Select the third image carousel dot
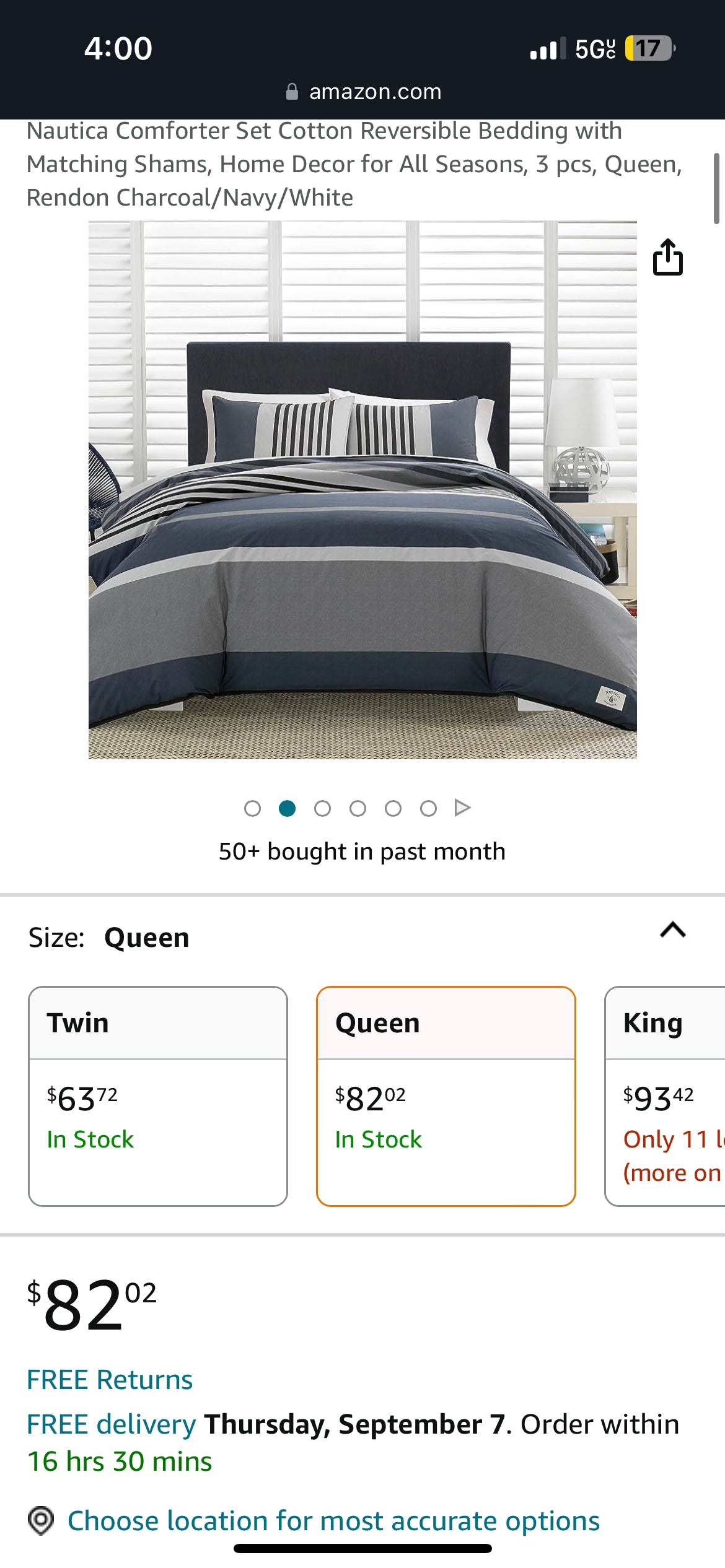Screen dimensions: 725x1568 pyautogui.click(x=322, y=808)
